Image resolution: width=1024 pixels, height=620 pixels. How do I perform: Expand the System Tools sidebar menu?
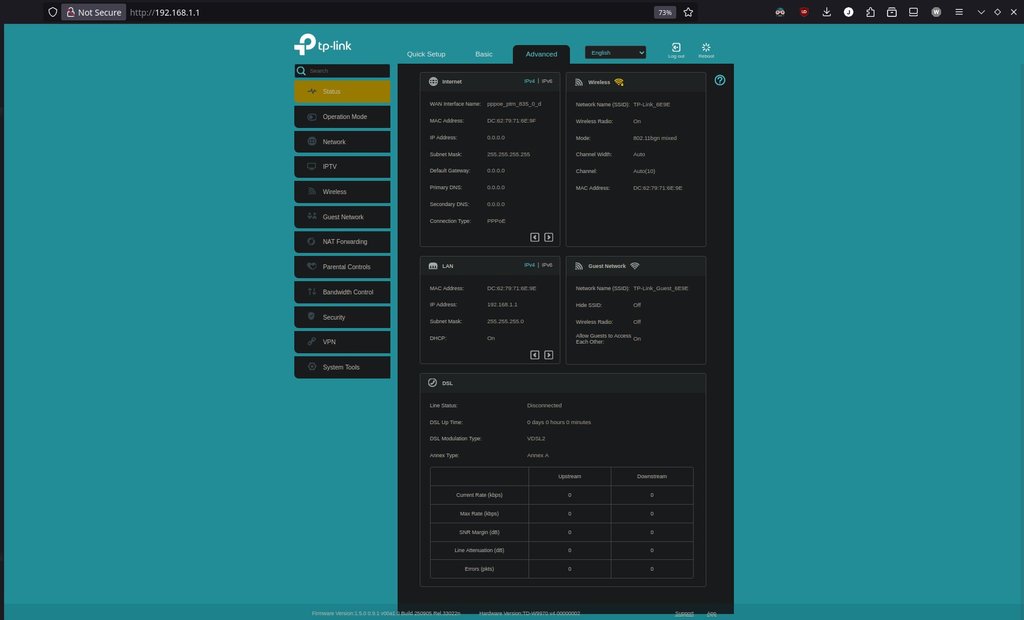click(x=342, y=367)
